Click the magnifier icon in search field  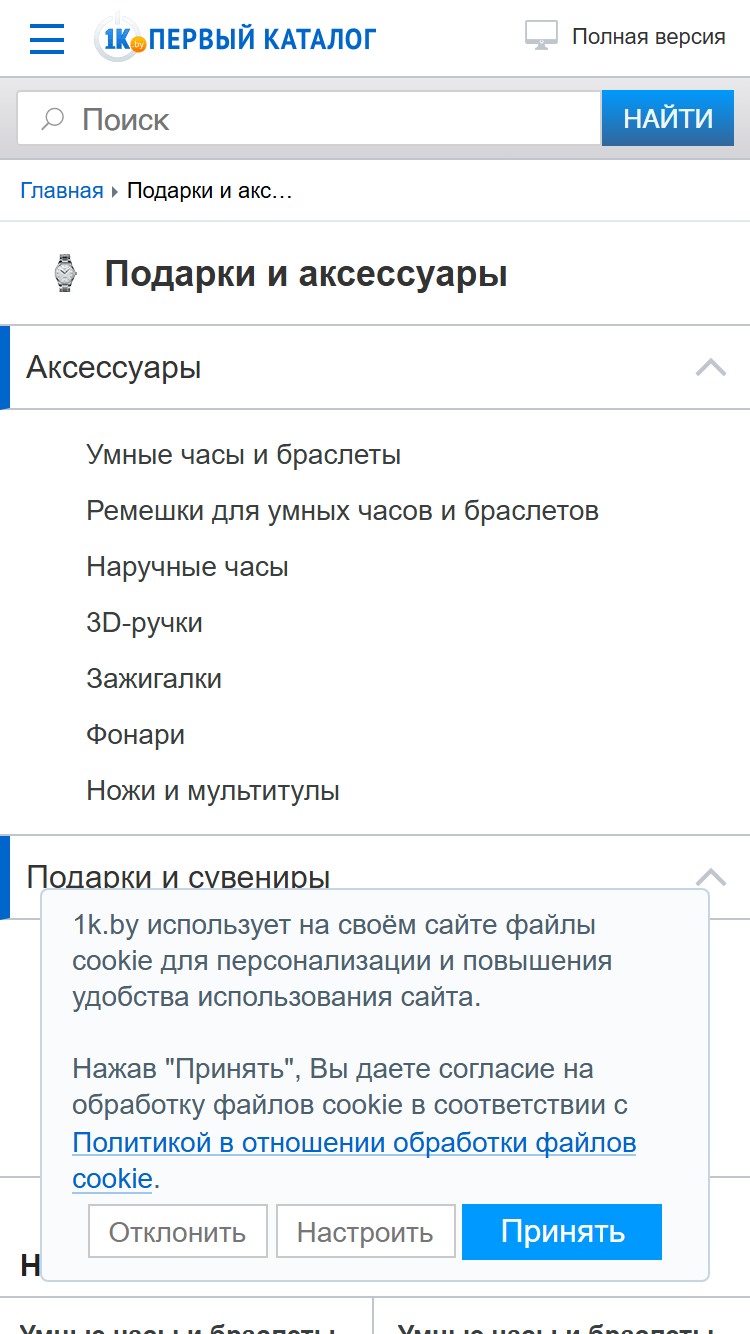click(52, 119)
